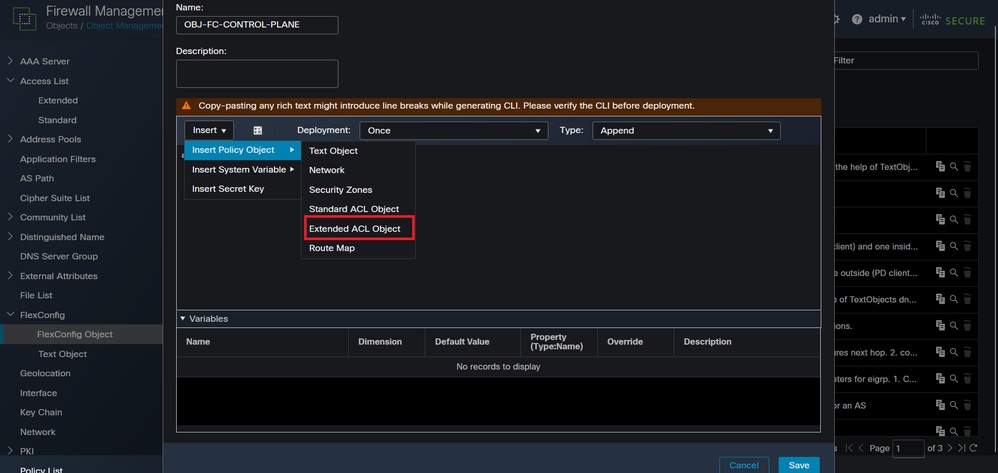This screenshot has height=473, width=998.
Task: Expand the Community List node
Action: (x=10, y=217)
